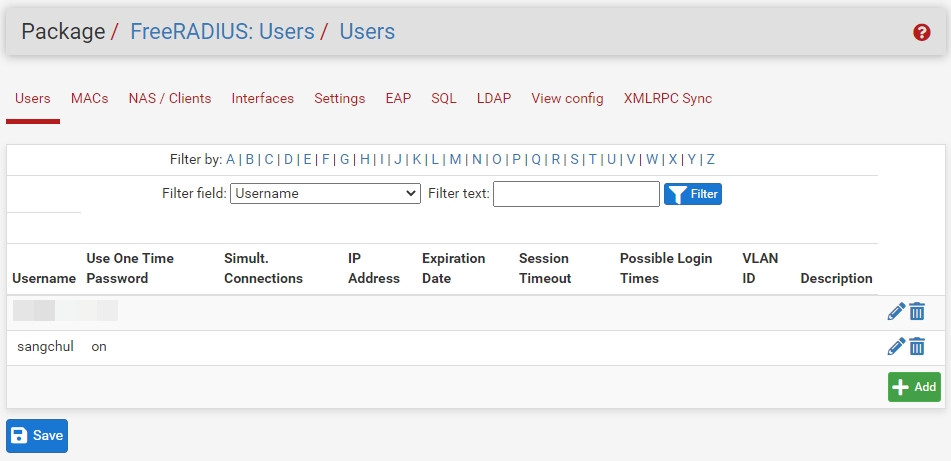Viewport: 951px width, 461px height.
Task: Filter users by letter G
Action: click(344, 160)
